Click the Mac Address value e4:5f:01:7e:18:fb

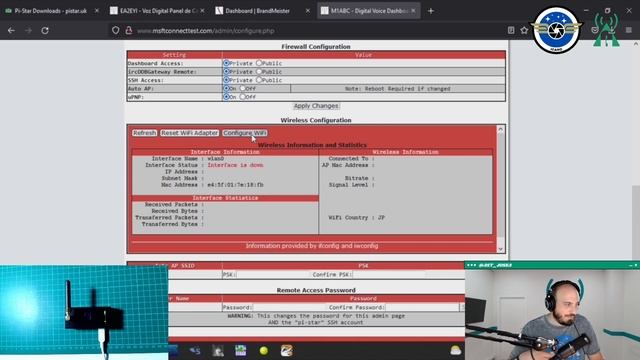coord(235,185)
